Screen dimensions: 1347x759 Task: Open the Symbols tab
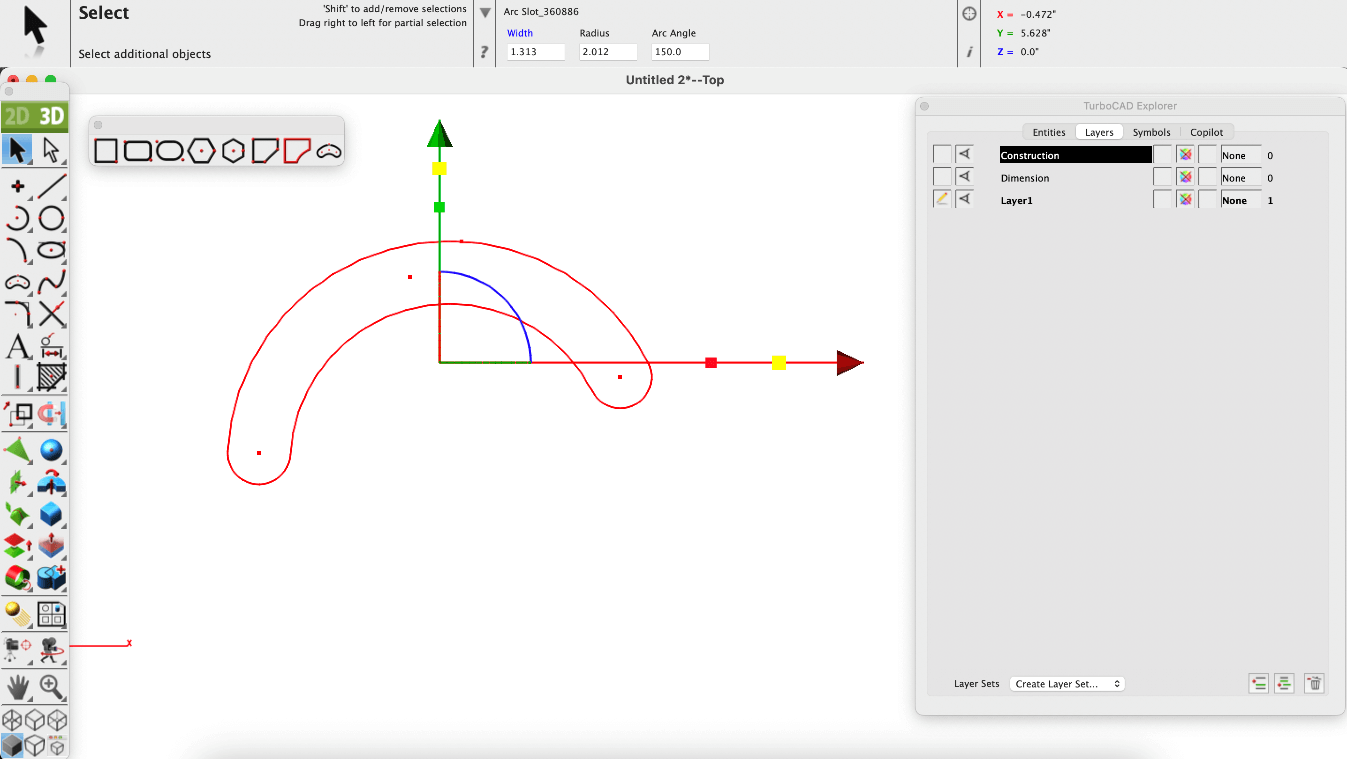[1151, 132]
